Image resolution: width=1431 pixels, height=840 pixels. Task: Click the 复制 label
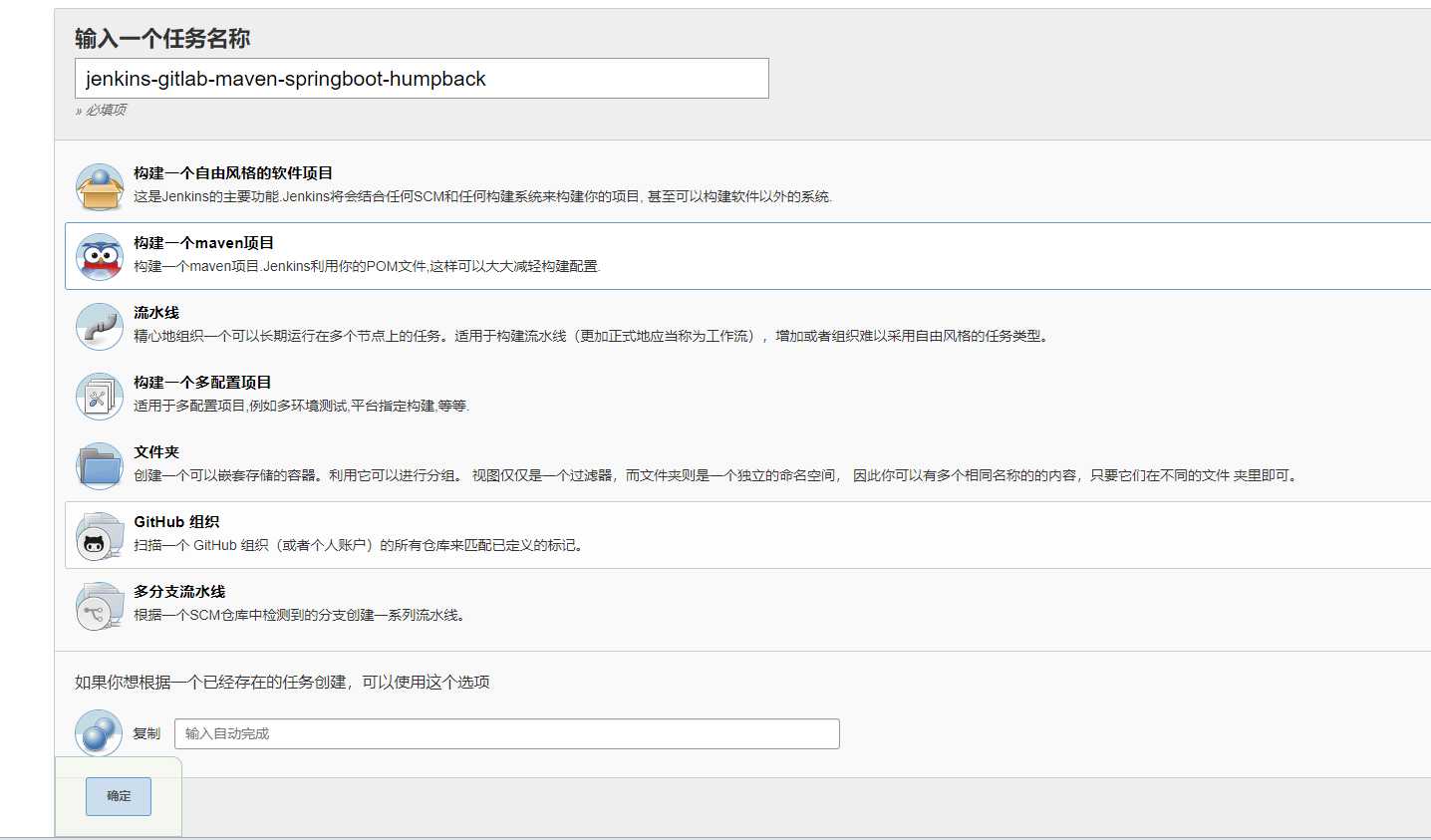point(146,733)
